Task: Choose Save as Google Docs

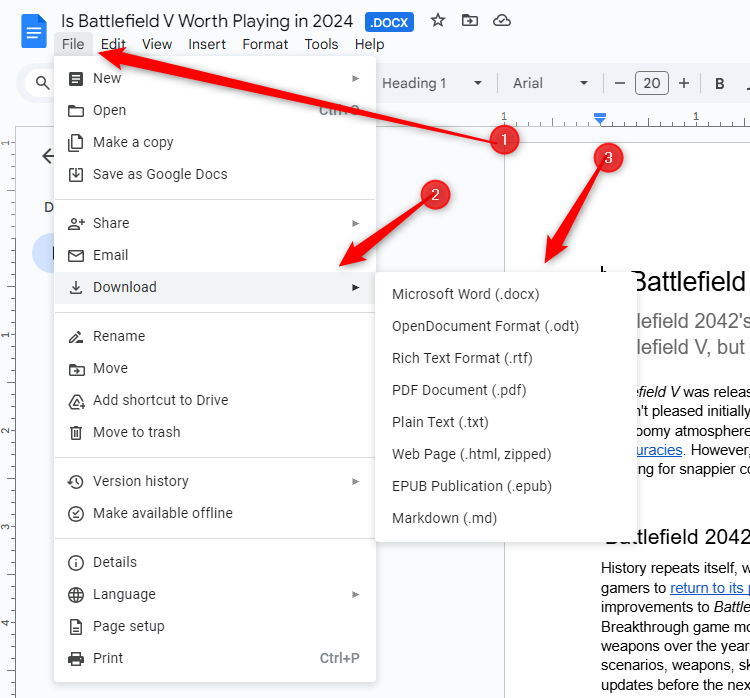Action: tap(215, 174)
